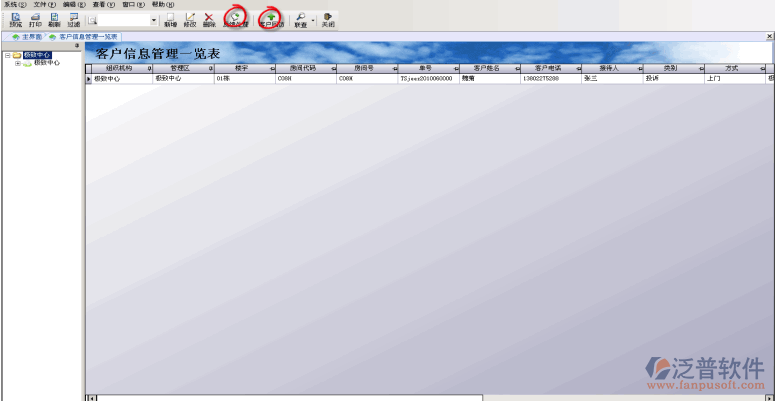Delete the record with 删除 icon
Image resolution: width=775 pixels, height=401 pixels.
point(209,20)
